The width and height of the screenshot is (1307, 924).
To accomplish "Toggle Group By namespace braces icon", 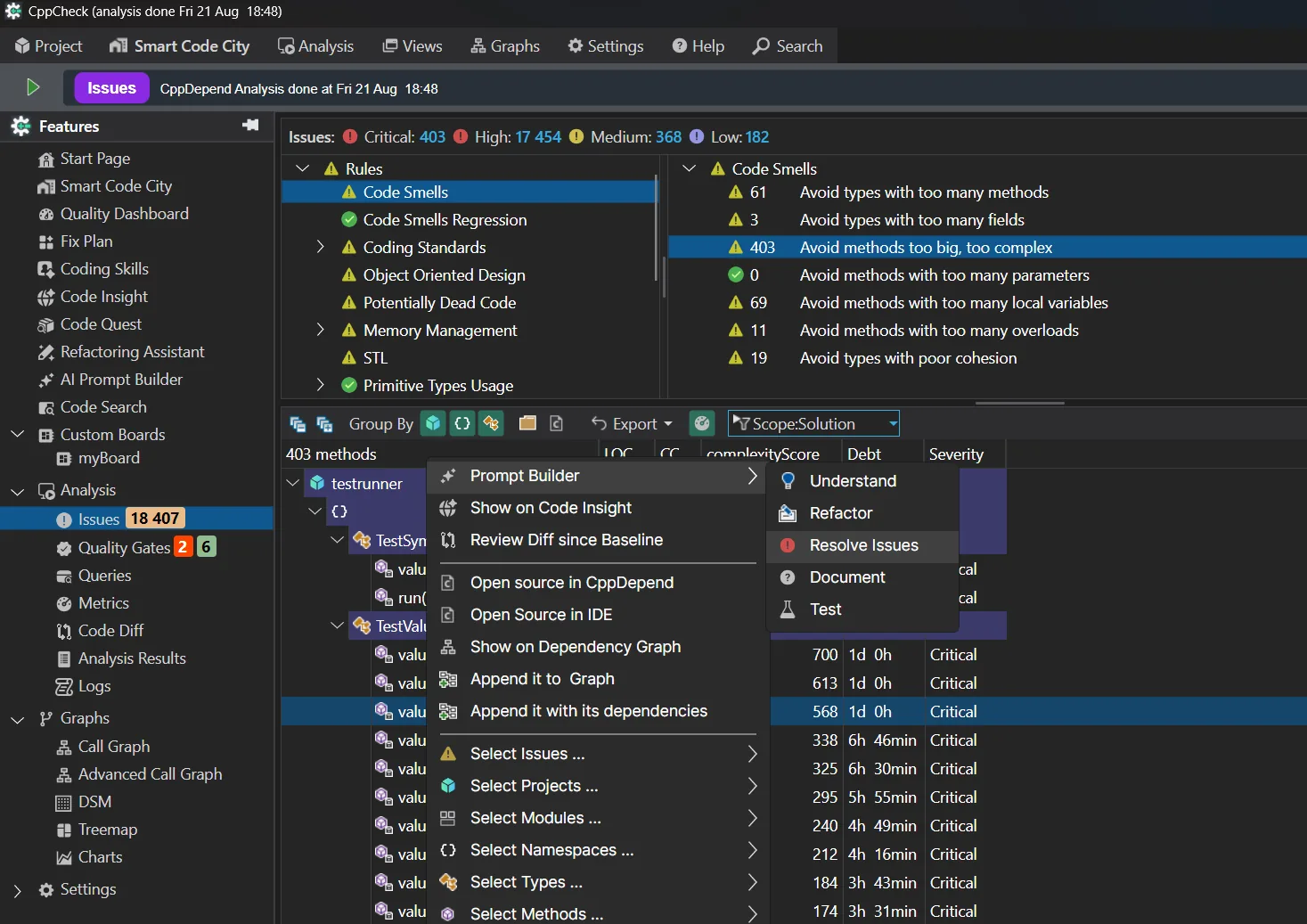I will point(462,423).
